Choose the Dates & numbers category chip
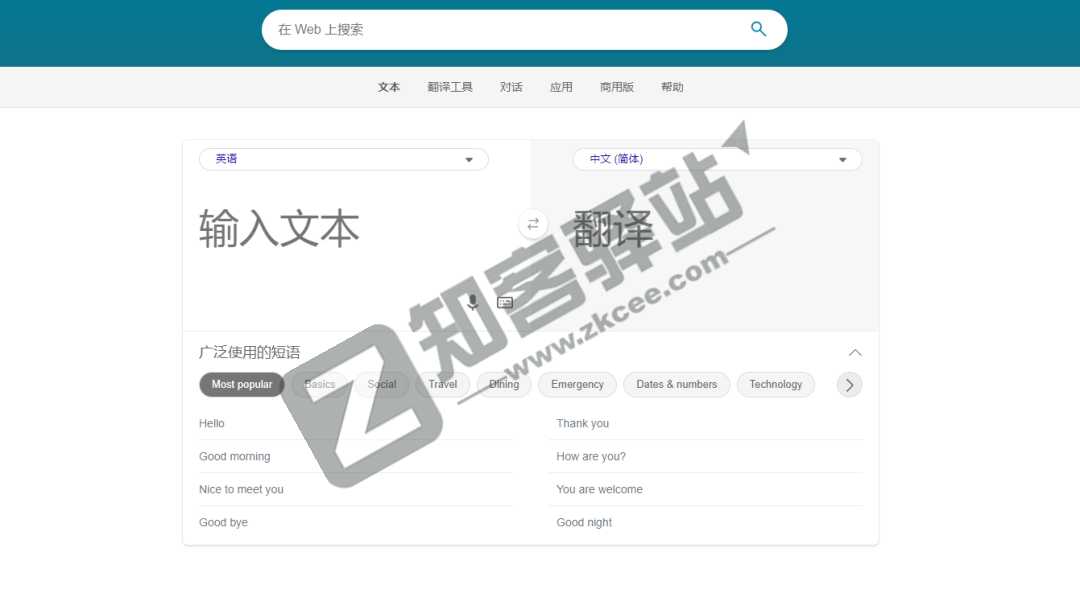The width and height of the screenshot is (1080, 614). coord(676,384)
